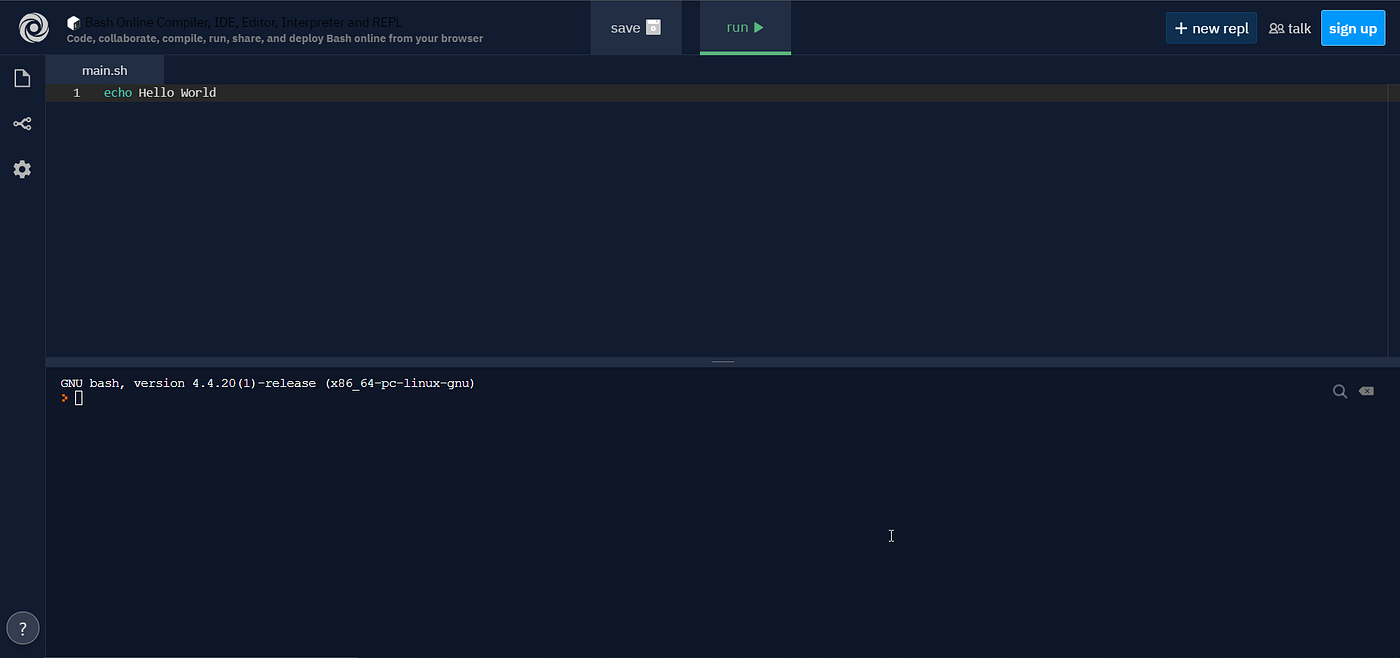
Task: Clear the terminal using the backspace icon
Action: click(1366, 391)
